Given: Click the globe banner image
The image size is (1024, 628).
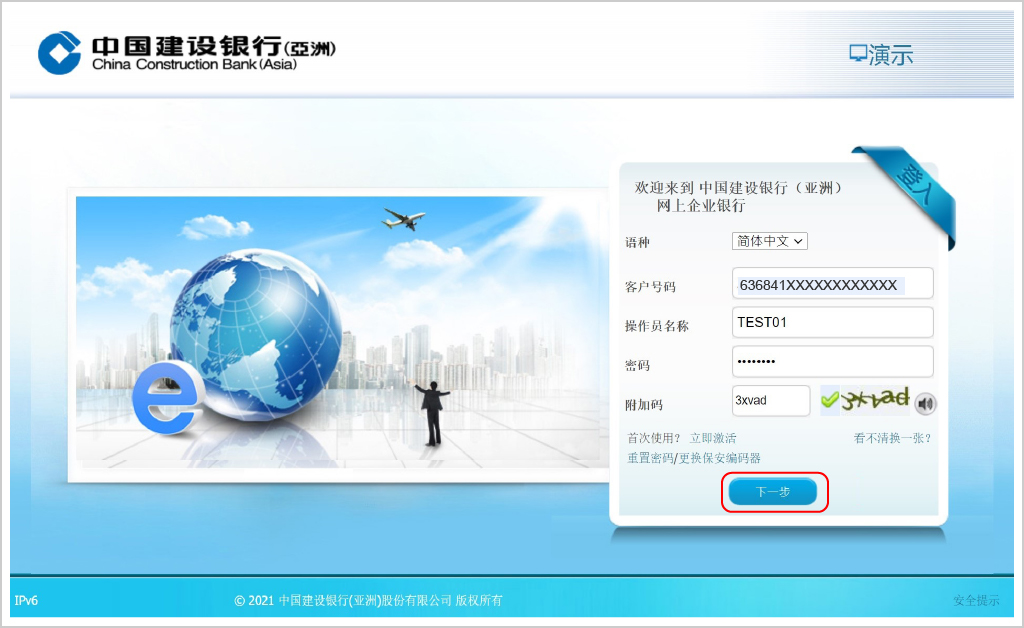Looking at the screenshot, I should click(x=338, y=332).
